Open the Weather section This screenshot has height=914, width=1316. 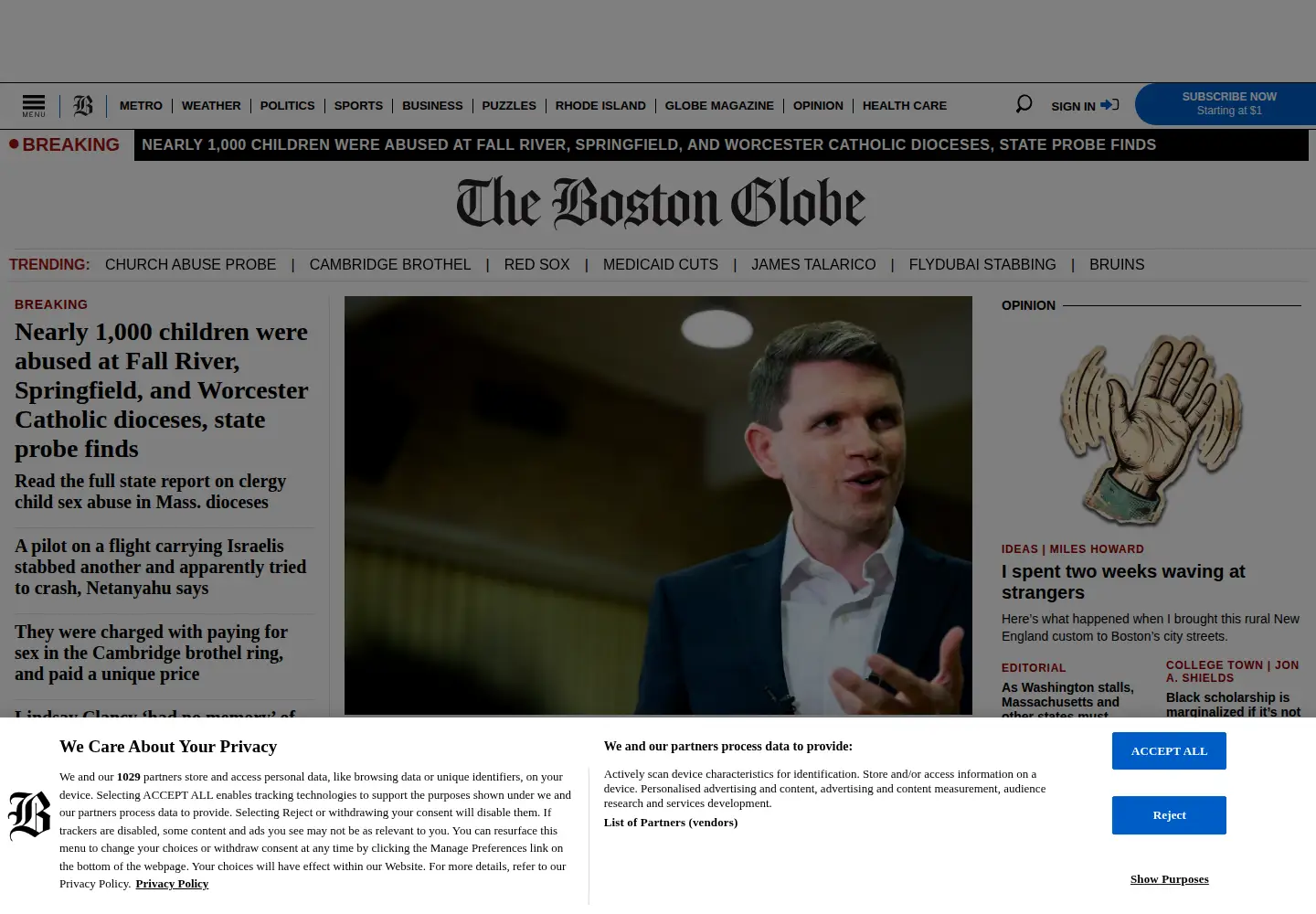(211, 106)
